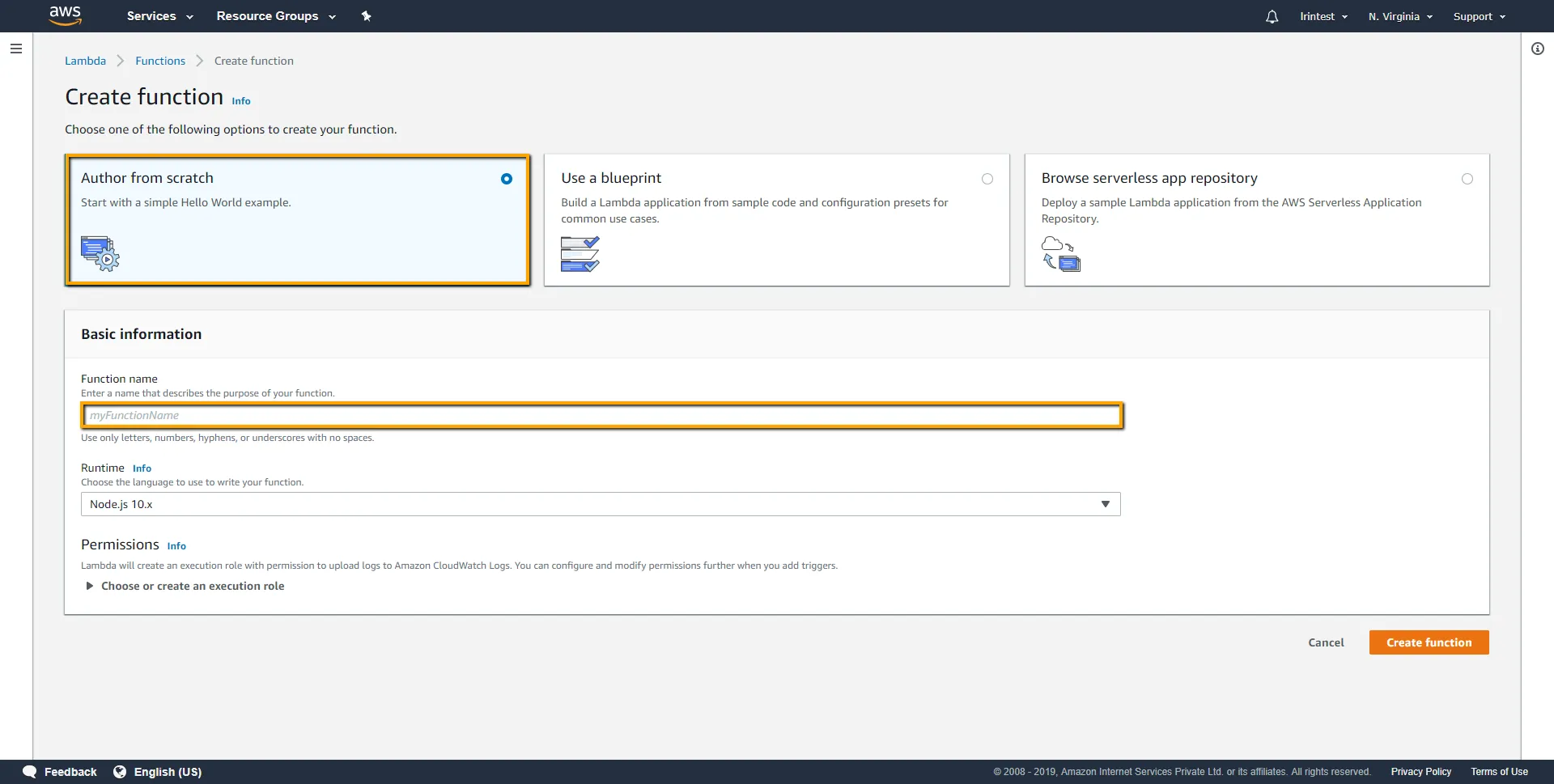
Task: Open the N. Virginia region dropdown
Action: tap(1399, 16)
